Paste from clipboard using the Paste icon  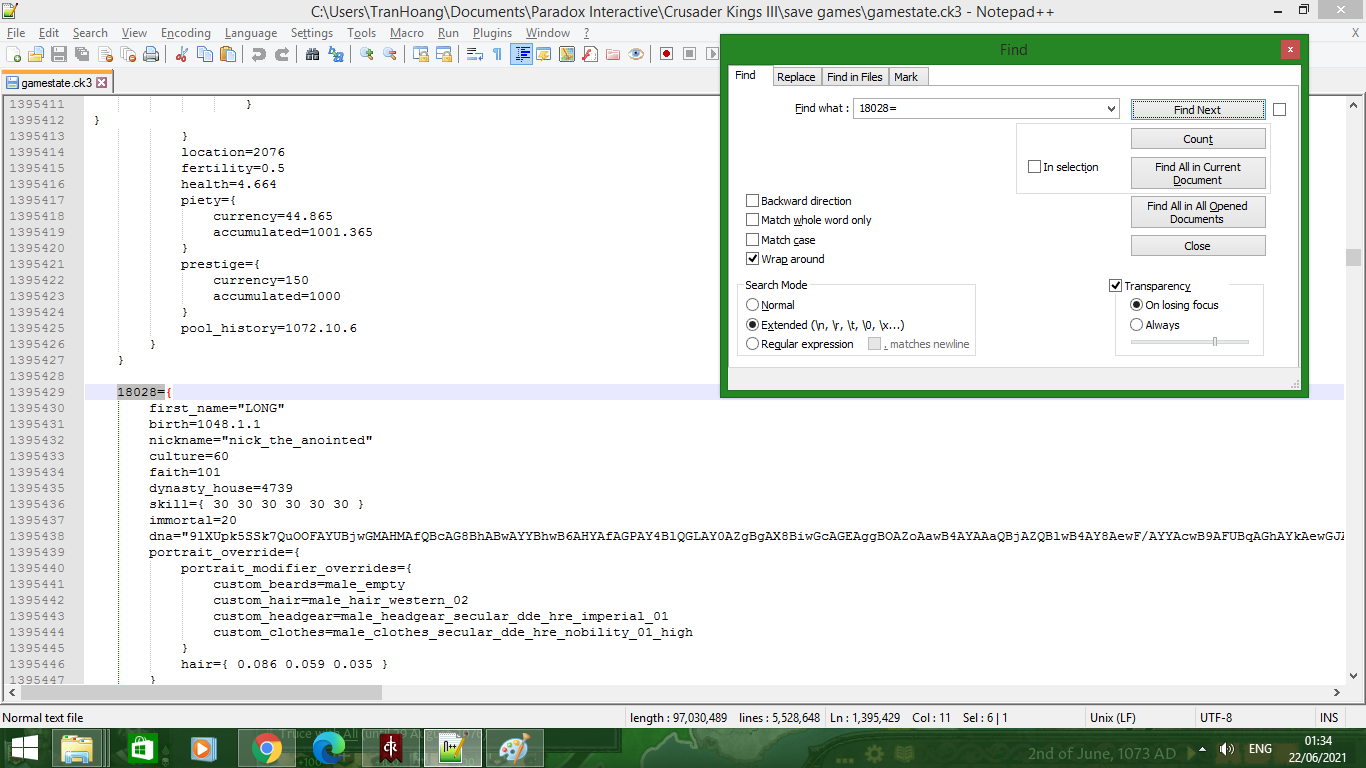pyautogui.click(x=228, y=54)
